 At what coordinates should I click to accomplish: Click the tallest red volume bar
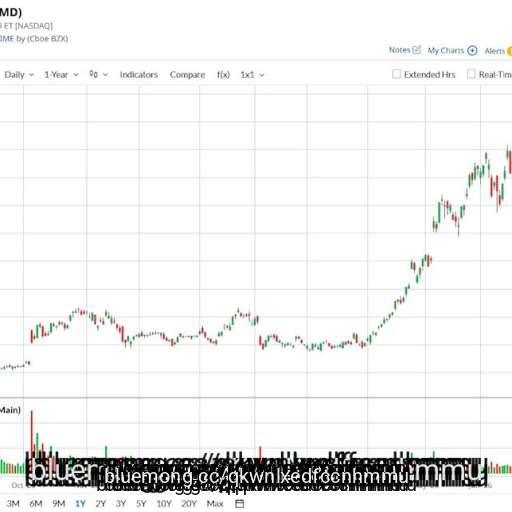pyautogui.click(x=32, y=442)
